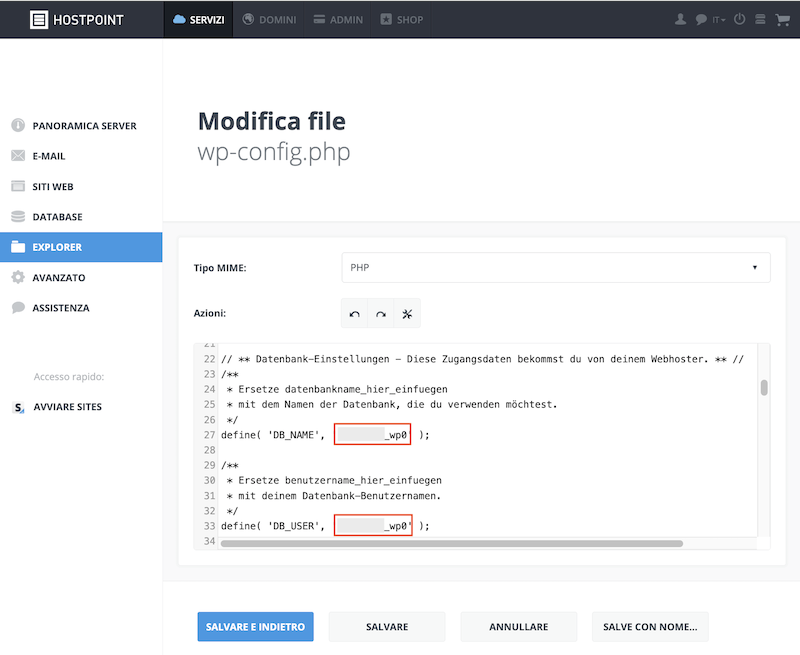Click line 30 Ersetze benutzername_hier_einfuegen

point(334,480)
